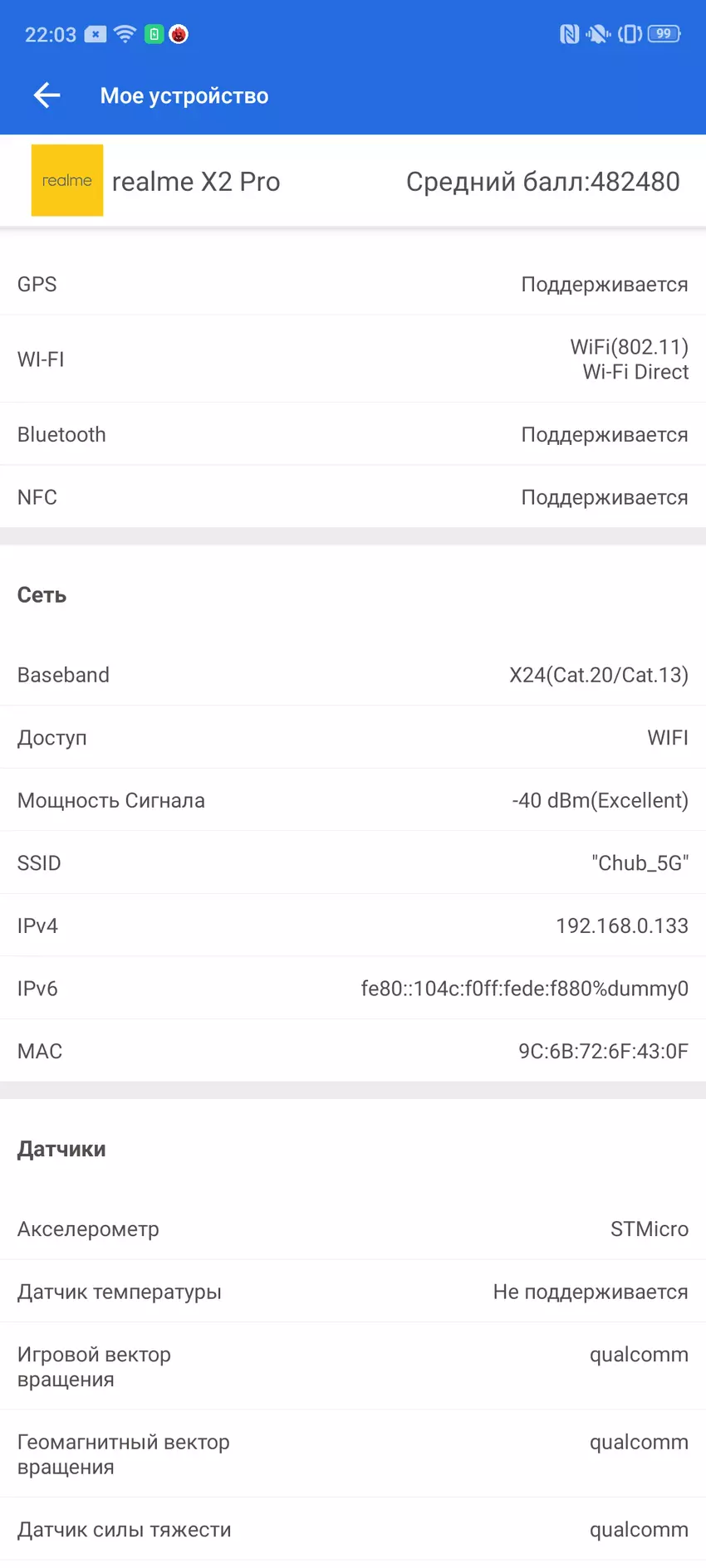706x1568 pixels.
Task: Select the GPS support row
Action: pyautogui.click(x=353, y=284)
